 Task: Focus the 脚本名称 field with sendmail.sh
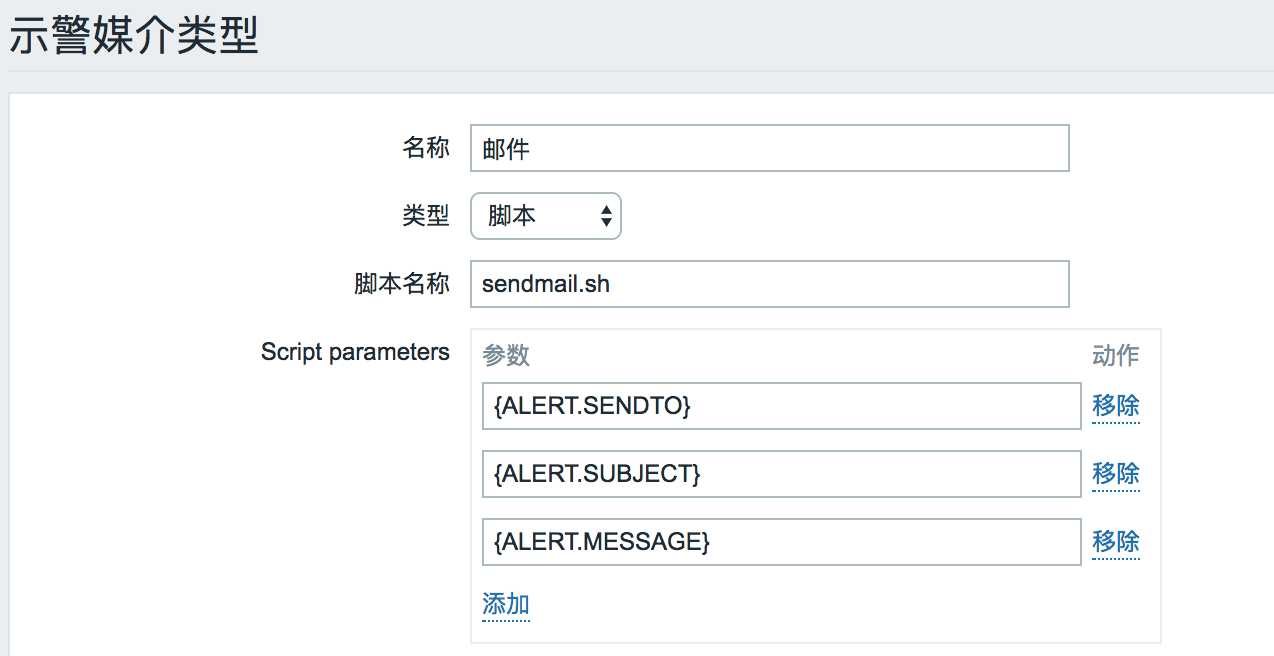(x=769, y=284)
